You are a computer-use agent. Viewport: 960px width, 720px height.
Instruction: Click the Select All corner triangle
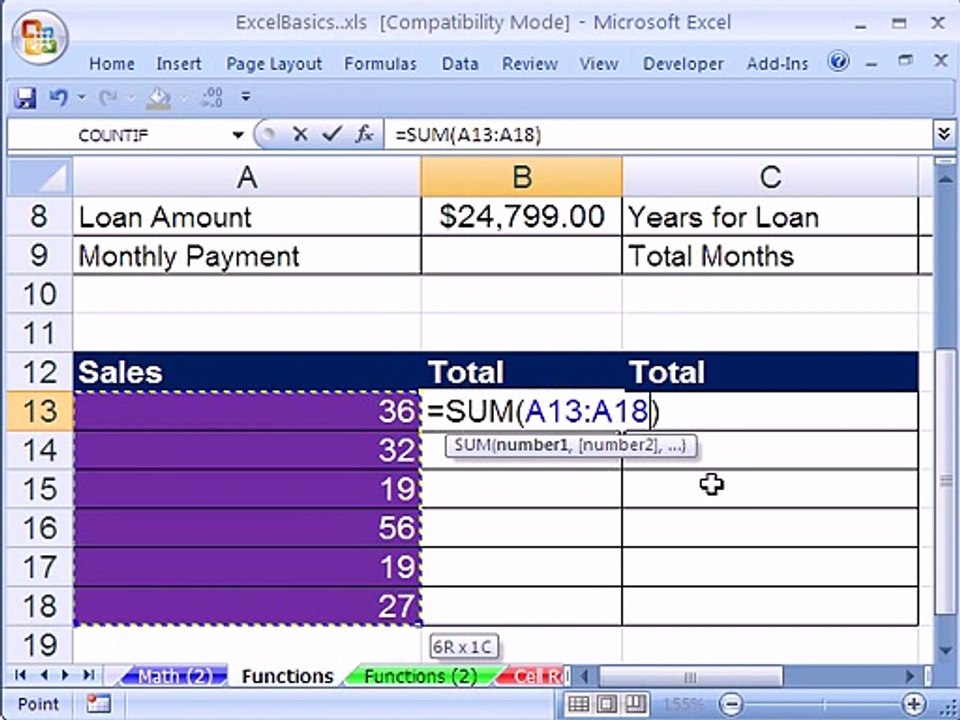tap(40, 177)
